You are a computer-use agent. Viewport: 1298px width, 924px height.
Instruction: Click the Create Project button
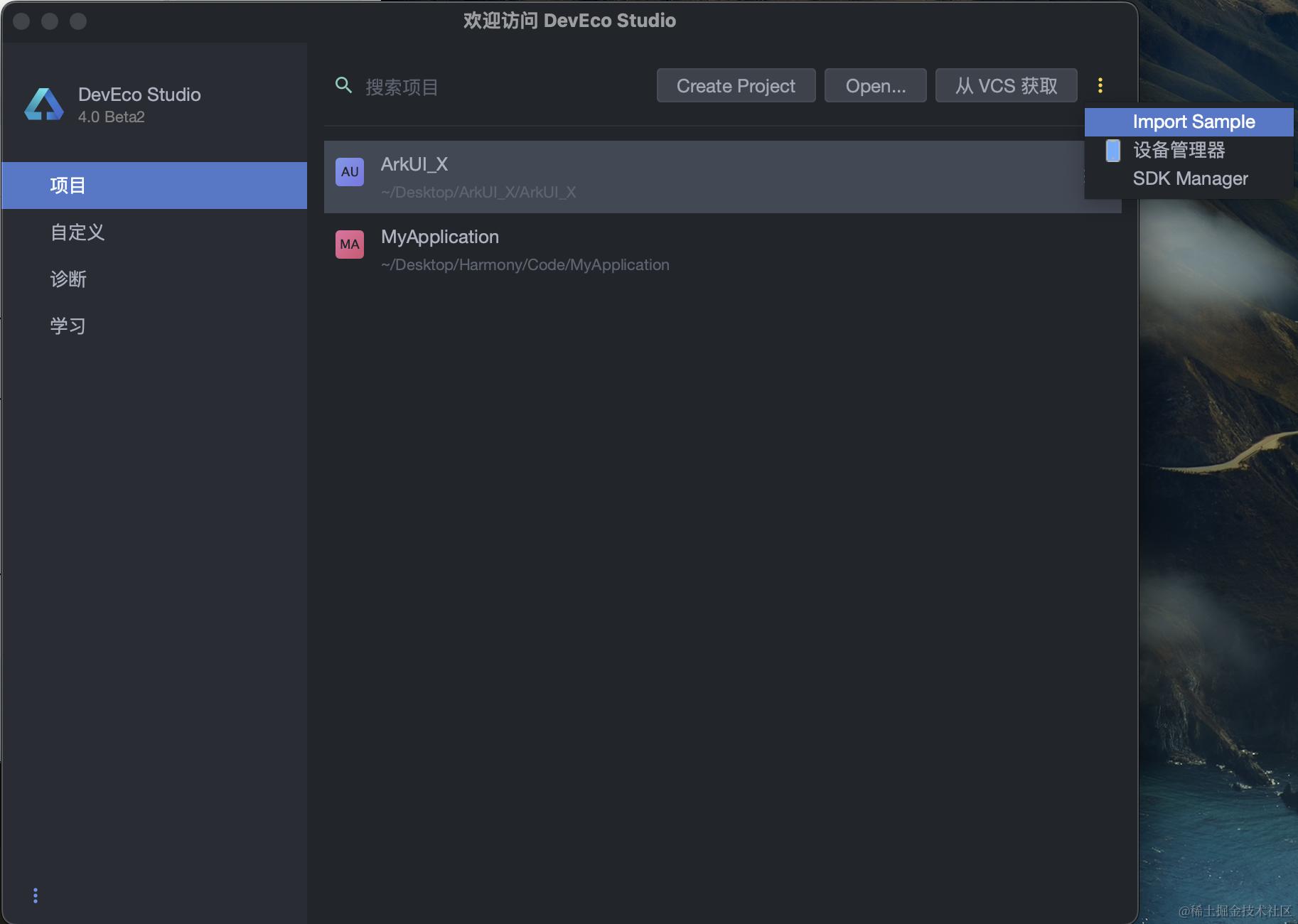click(x=736, y=85)
